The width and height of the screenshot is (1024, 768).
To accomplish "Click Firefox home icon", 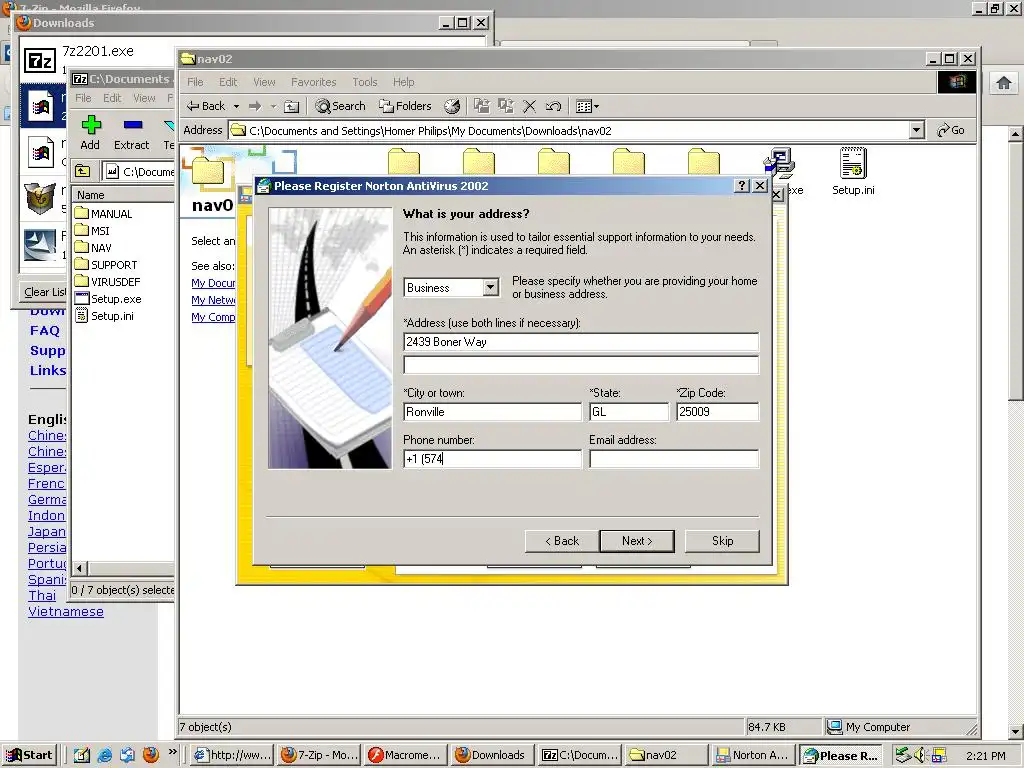I will coord(1004,83).
